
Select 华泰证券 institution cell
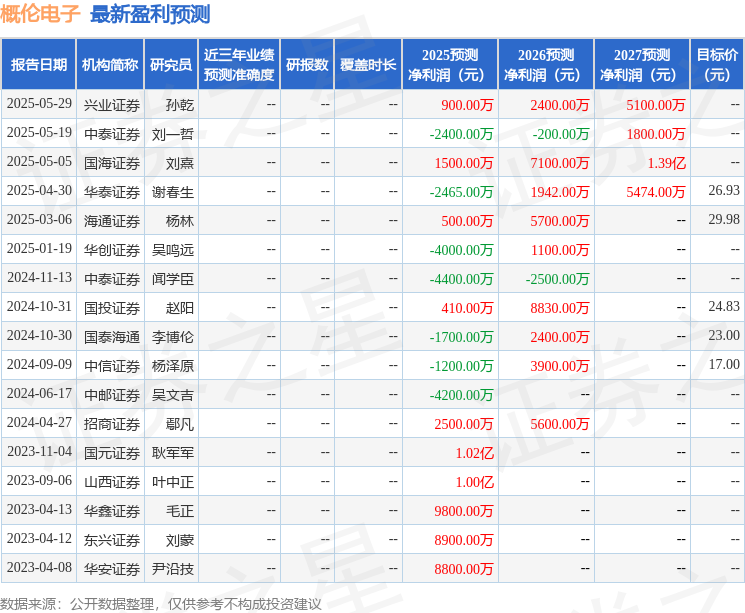pos(112,192)
